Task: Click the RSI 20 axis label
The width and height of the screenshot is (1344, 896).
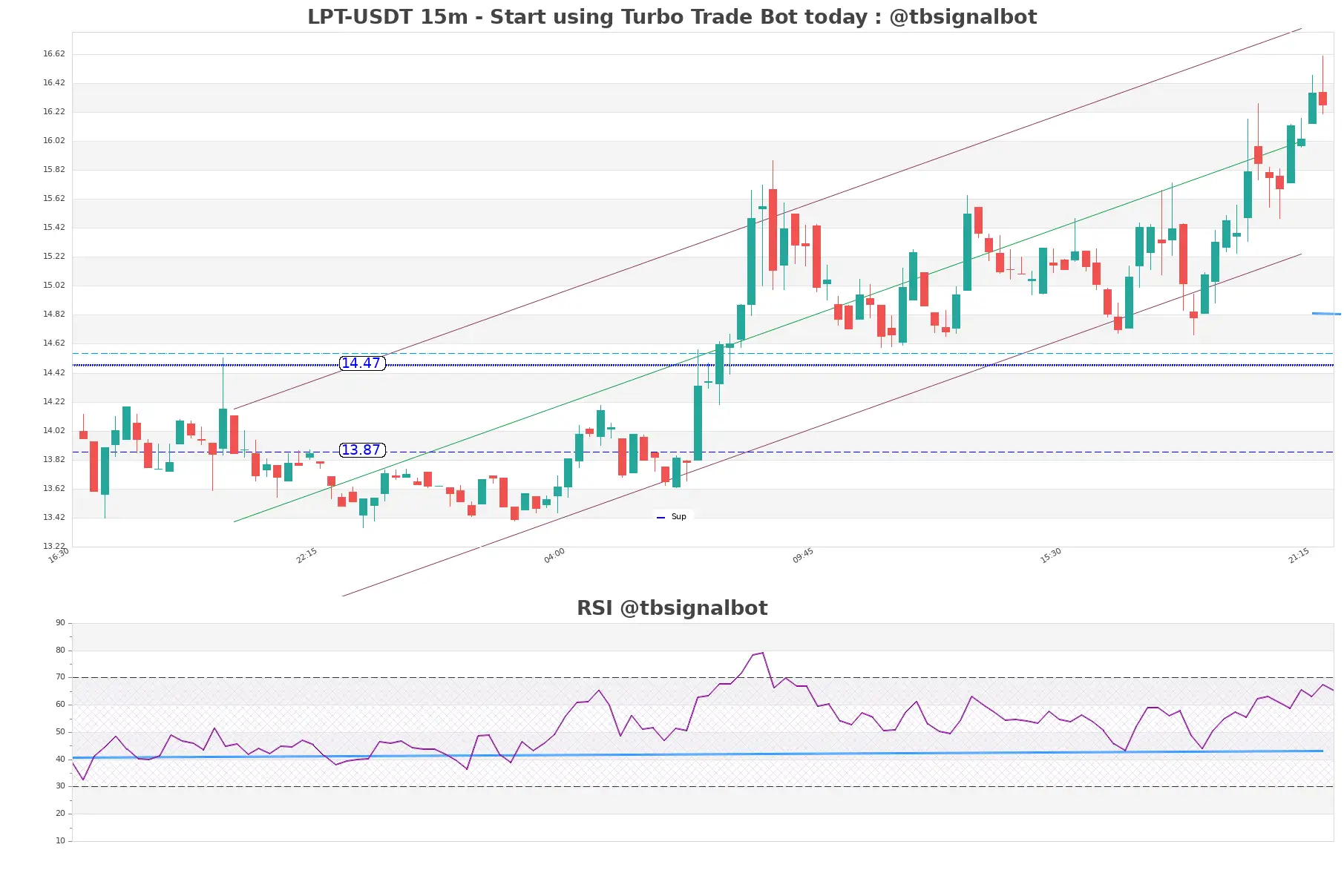Action: pyautogui.click(x=60, y=814)
